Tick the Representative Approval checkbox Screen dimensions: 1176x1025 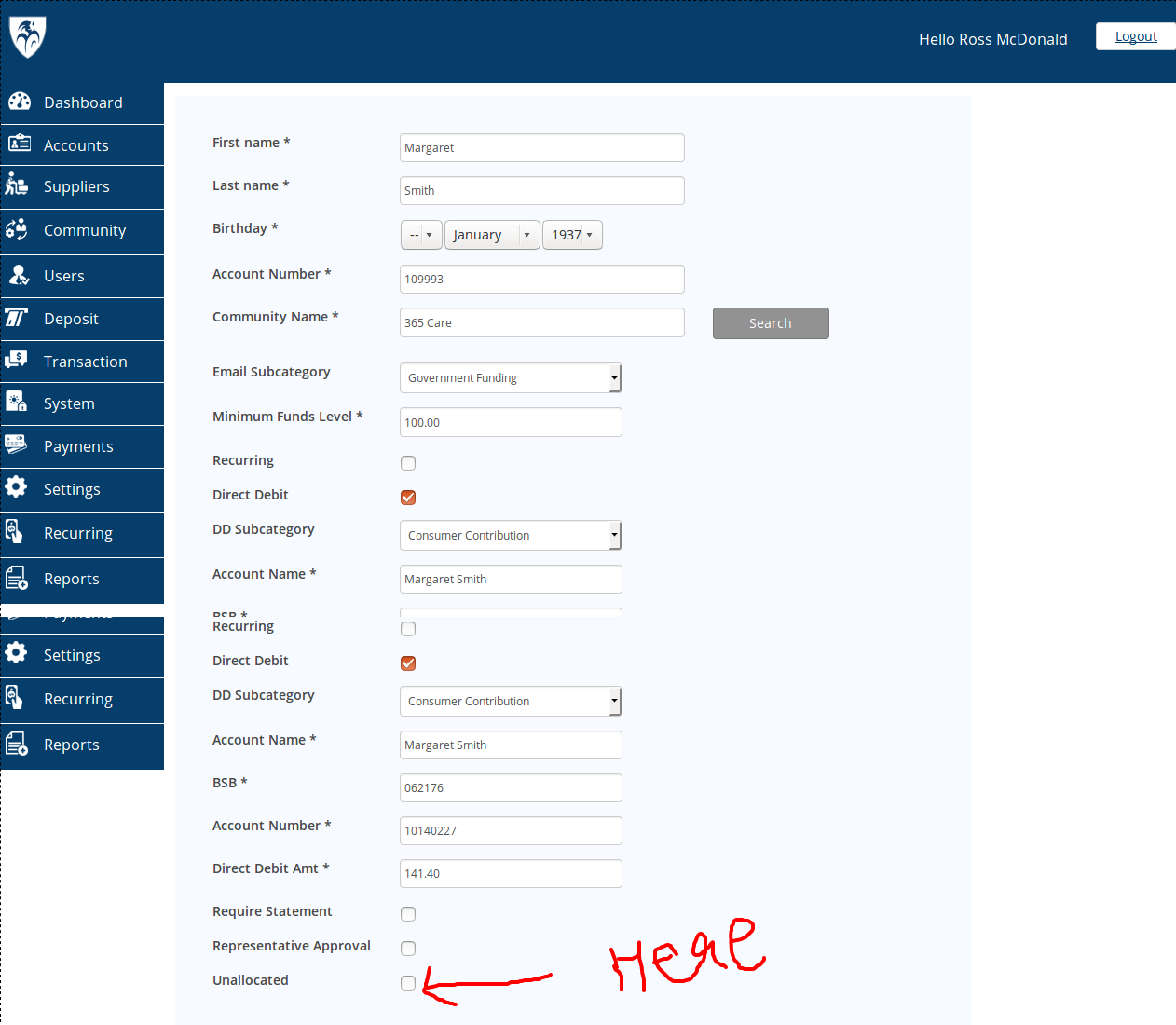click(408, 949)
